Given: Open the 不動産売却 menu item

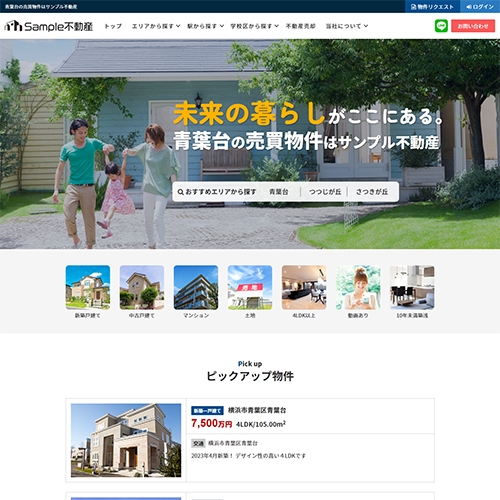Looking at the screenshot, I should [301, 26].
